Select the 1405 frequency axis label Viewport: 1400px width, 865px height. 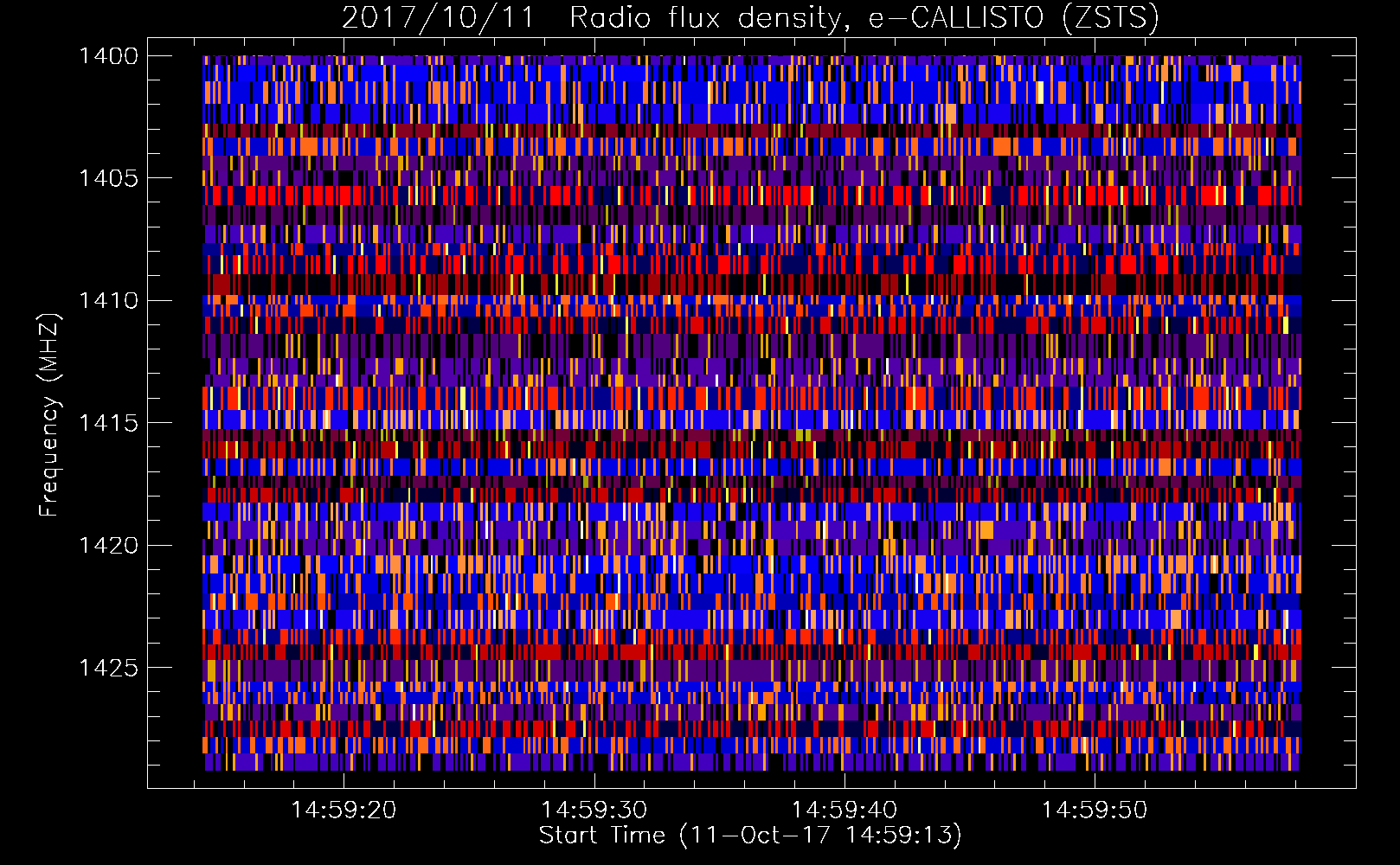pos(108,178)
